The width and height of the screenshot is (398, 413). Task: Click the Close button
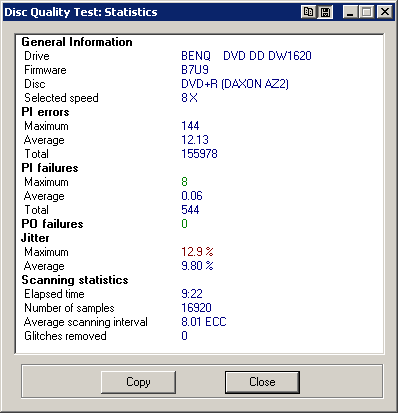tap(262, 382)
